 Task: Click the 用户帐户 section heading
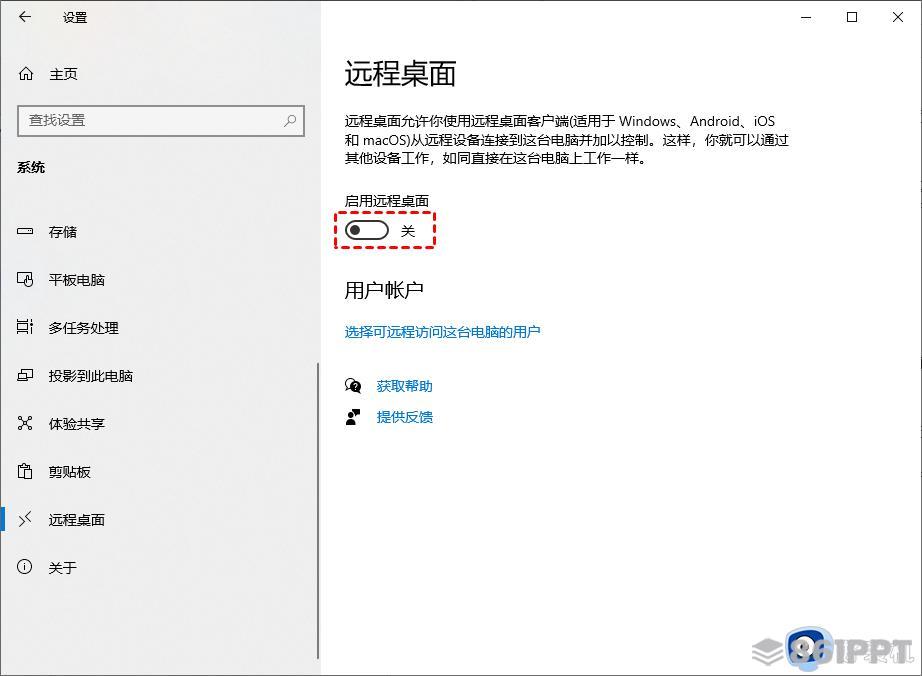pyautogui.click(x=384, y=290)
